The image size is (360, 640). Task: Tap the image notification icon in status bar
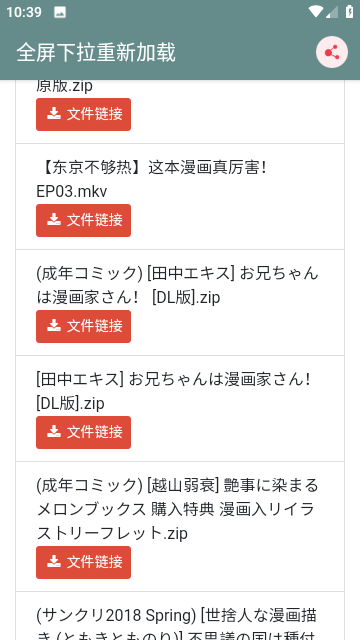tap(60, 12)
